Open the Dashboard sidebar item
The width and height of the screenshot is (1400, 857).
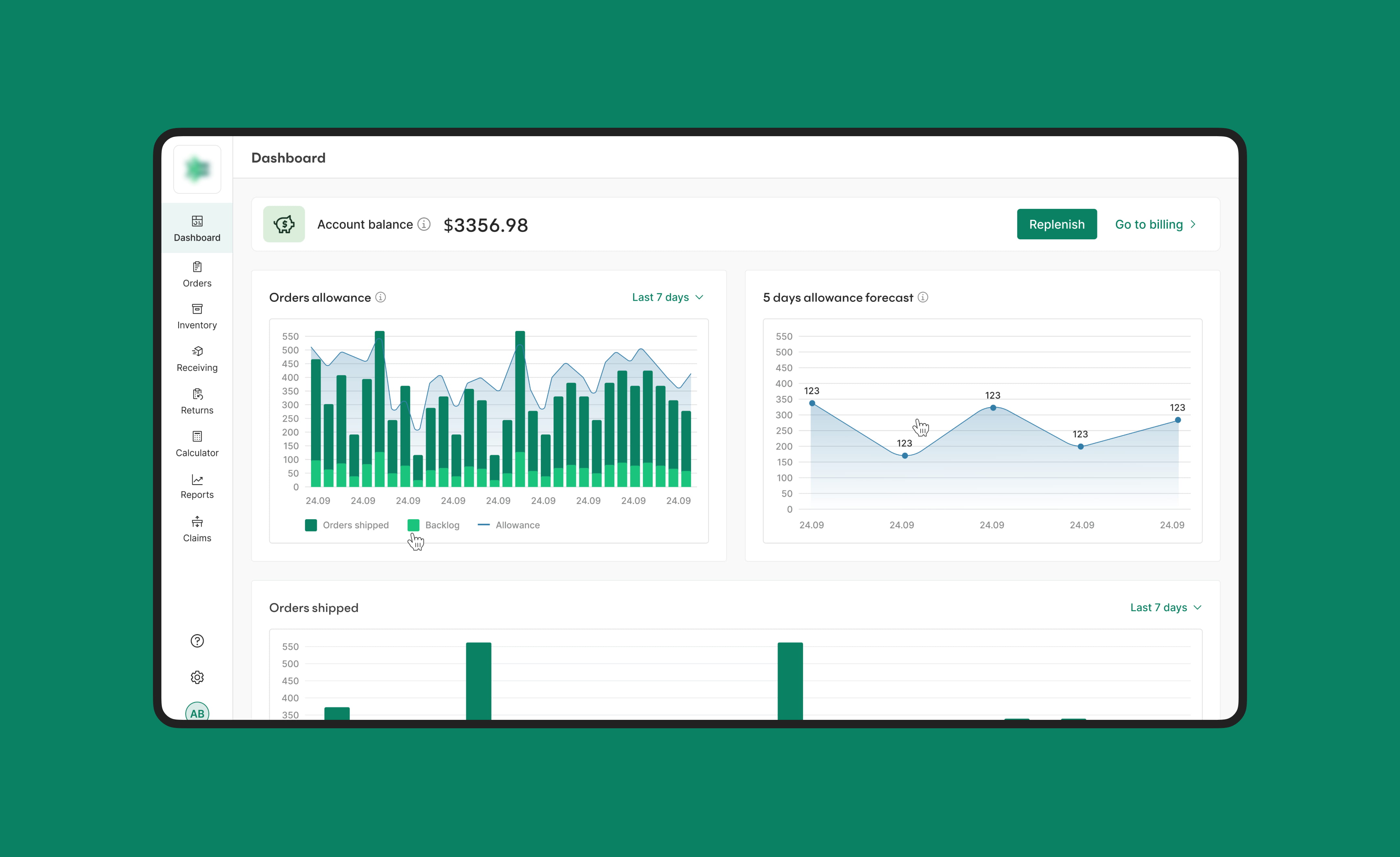[197, 228]
